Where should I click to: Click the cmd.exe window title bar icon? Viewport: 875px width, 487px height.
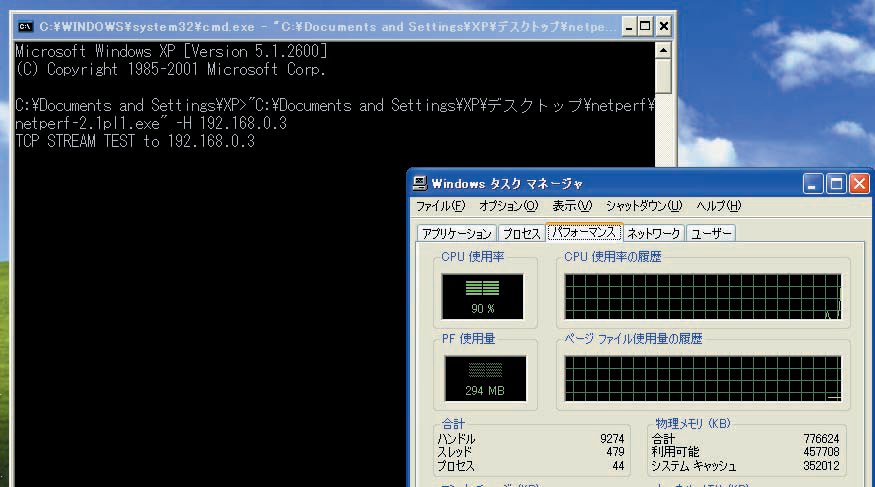pyautogui.click(x=26, y=26)
